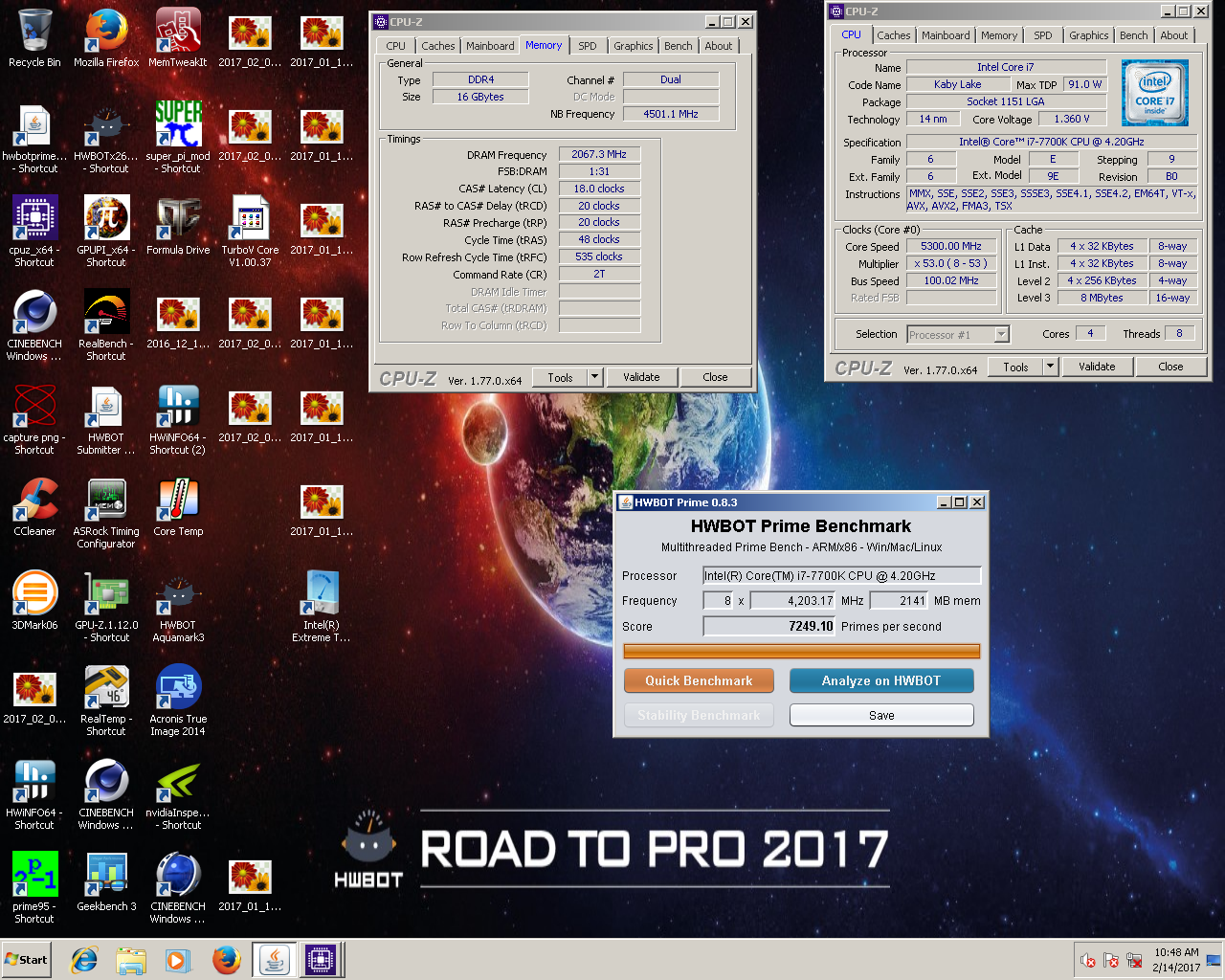Launch RealTemp shortcut icon
The image size is (1225, 980).
tap(106, 701)
